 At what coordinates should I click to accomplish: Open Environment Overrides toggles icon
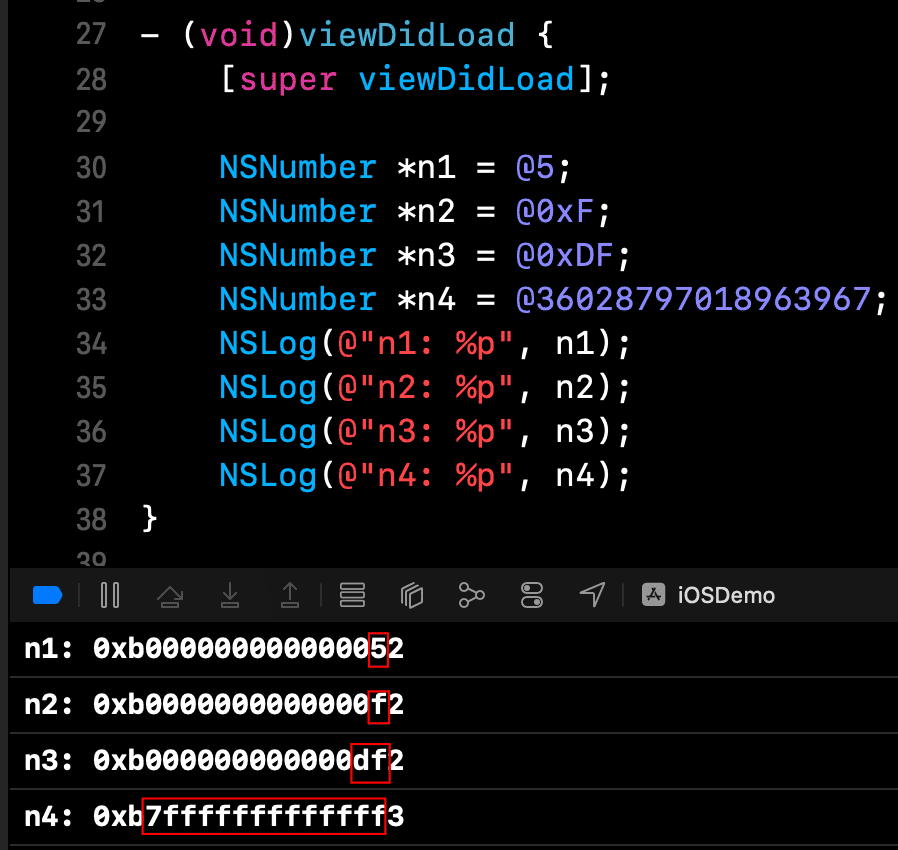click(532, 596)
